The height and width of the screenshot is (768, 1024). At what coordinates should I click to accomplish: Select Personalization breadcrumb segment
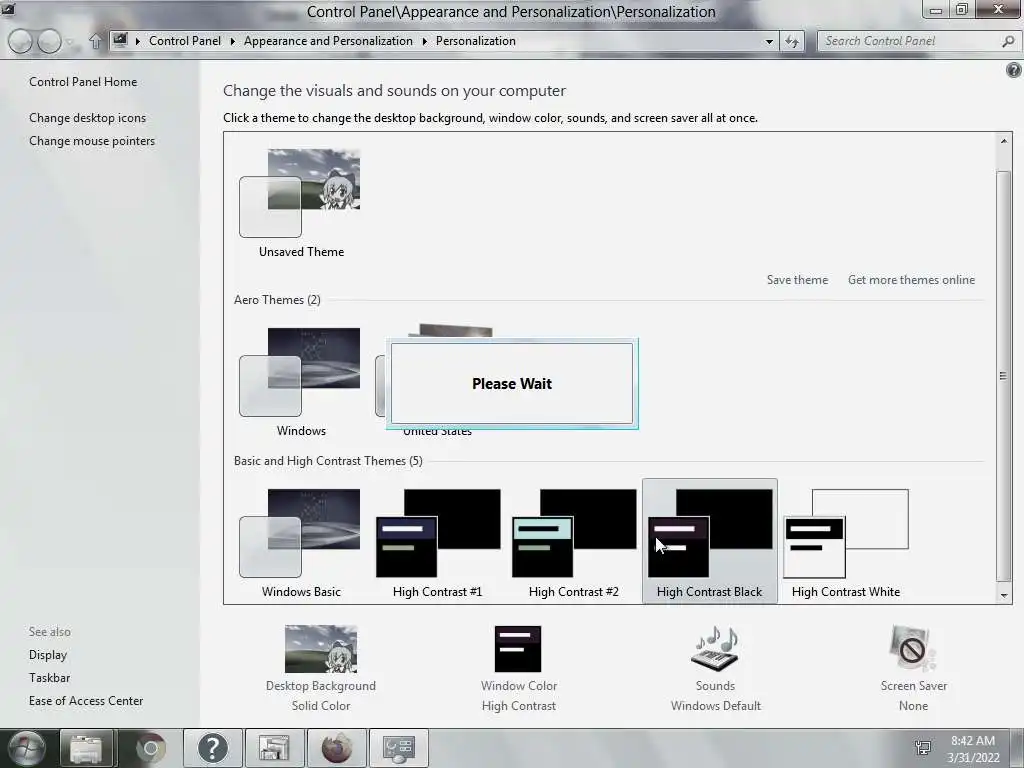click(x=475, y=40)
